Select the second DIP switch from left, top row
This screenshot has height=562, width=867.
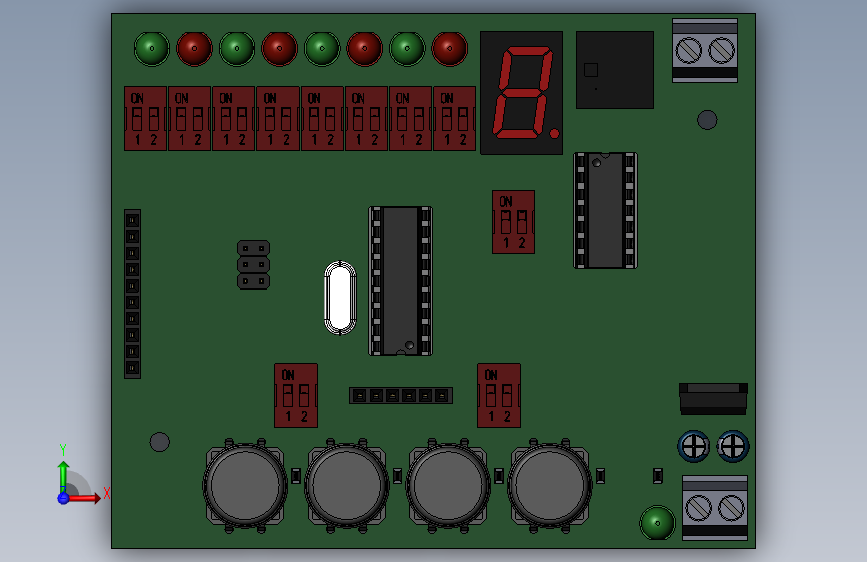tap(190, 118)
